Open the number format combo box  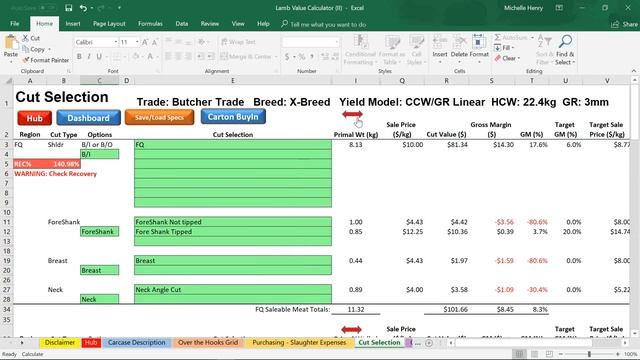click(310, 42)
